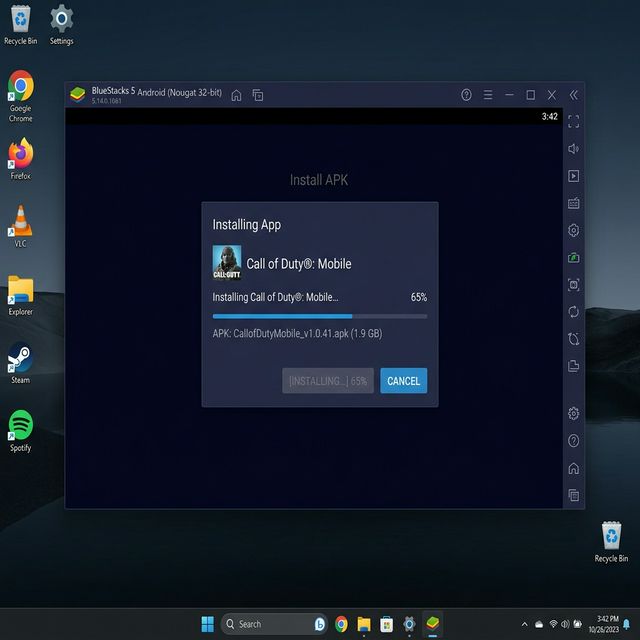Click the sidebar gear icon below the keyboard icon
This screenshot has width=640, height=640.
coord(573,230)
